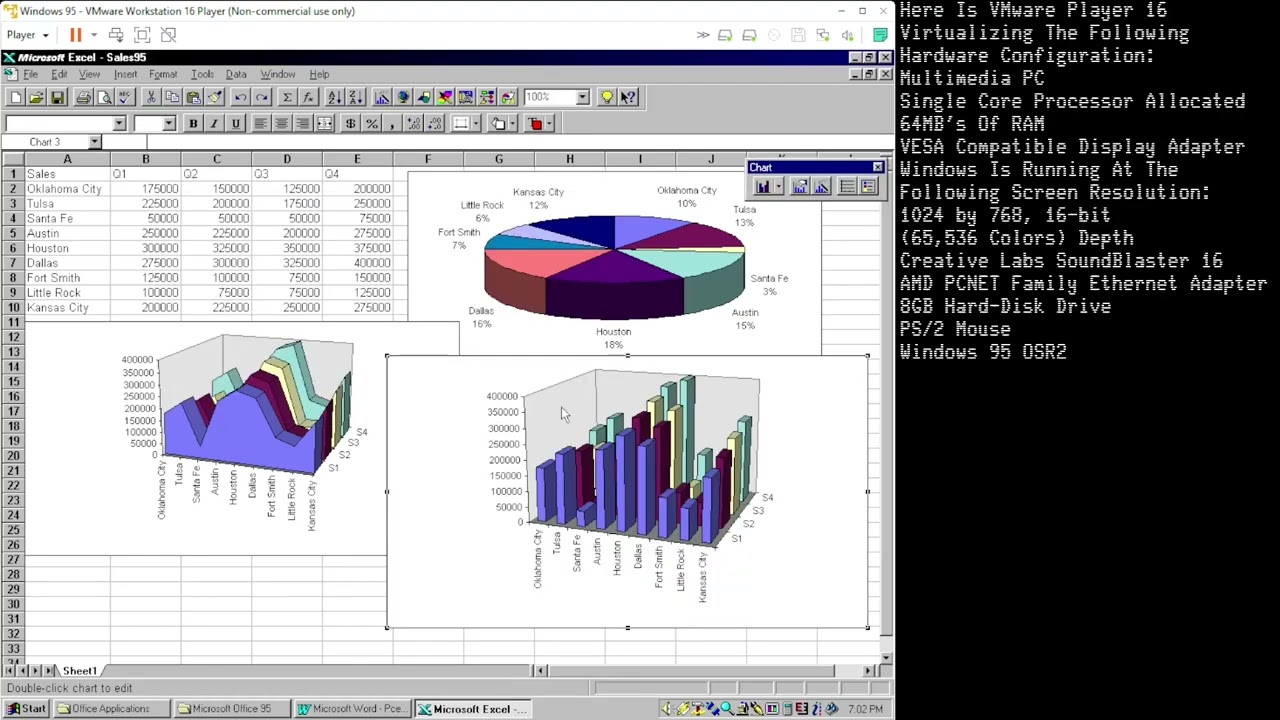Insert AutoSum with the sigma icon
The width and height of the screenshot is (1280, 720).
(287, 97)
